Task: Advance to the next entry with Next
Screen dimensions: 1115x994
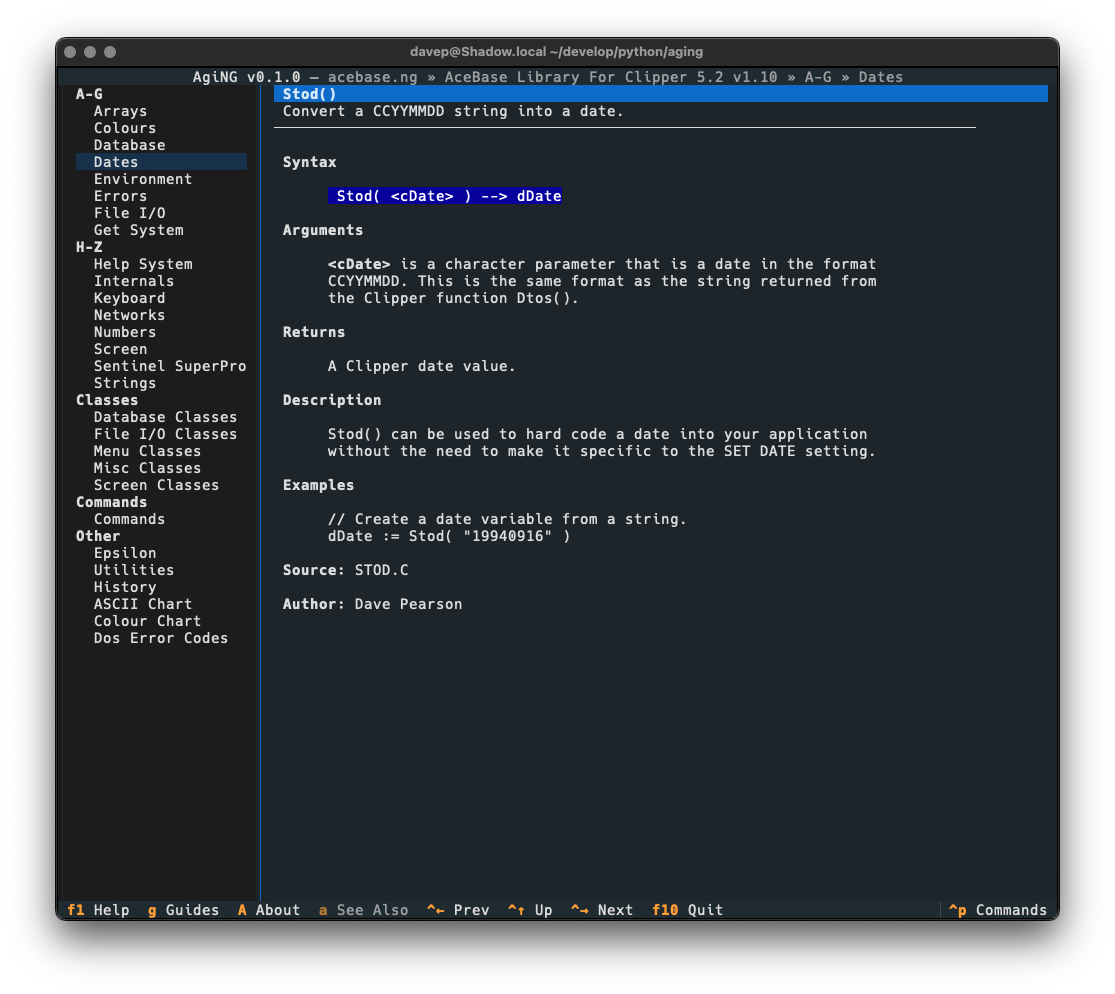Action: [x=601, y=910]
